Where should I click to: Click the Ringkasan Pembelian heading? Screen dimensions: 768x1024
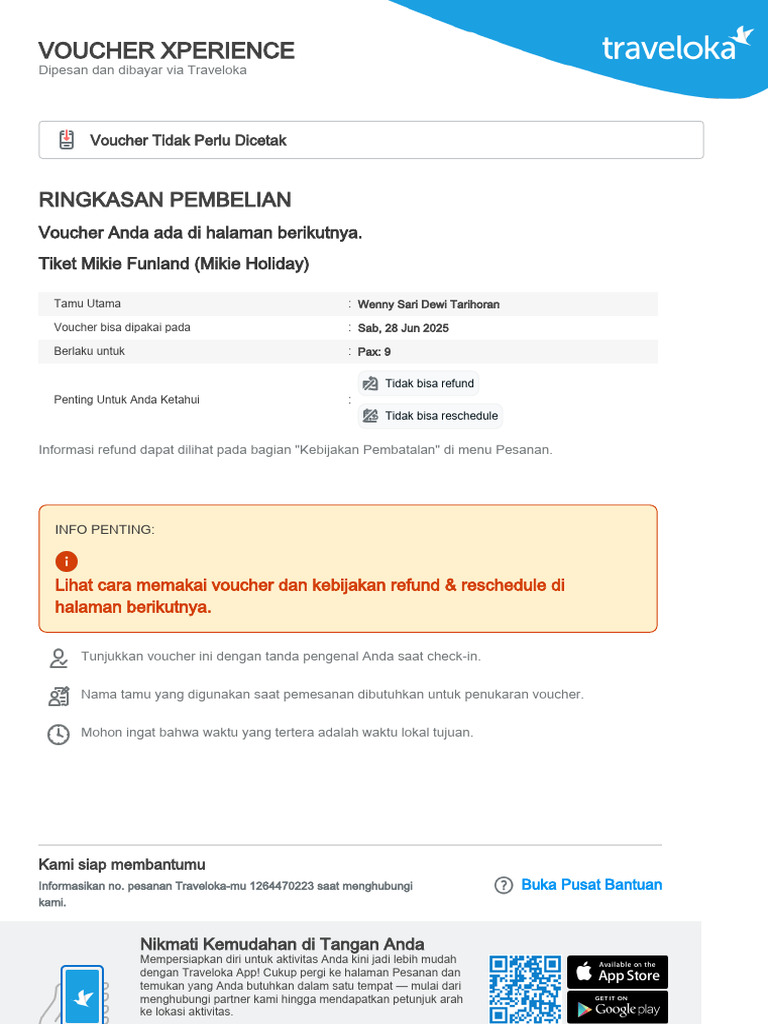(165, 199)
